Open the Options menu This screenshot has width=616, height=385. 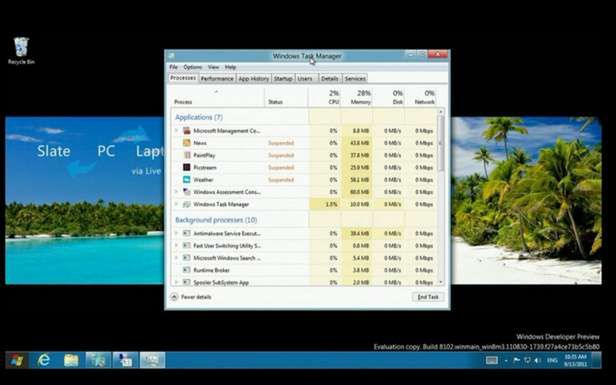[x=192, y=67]
